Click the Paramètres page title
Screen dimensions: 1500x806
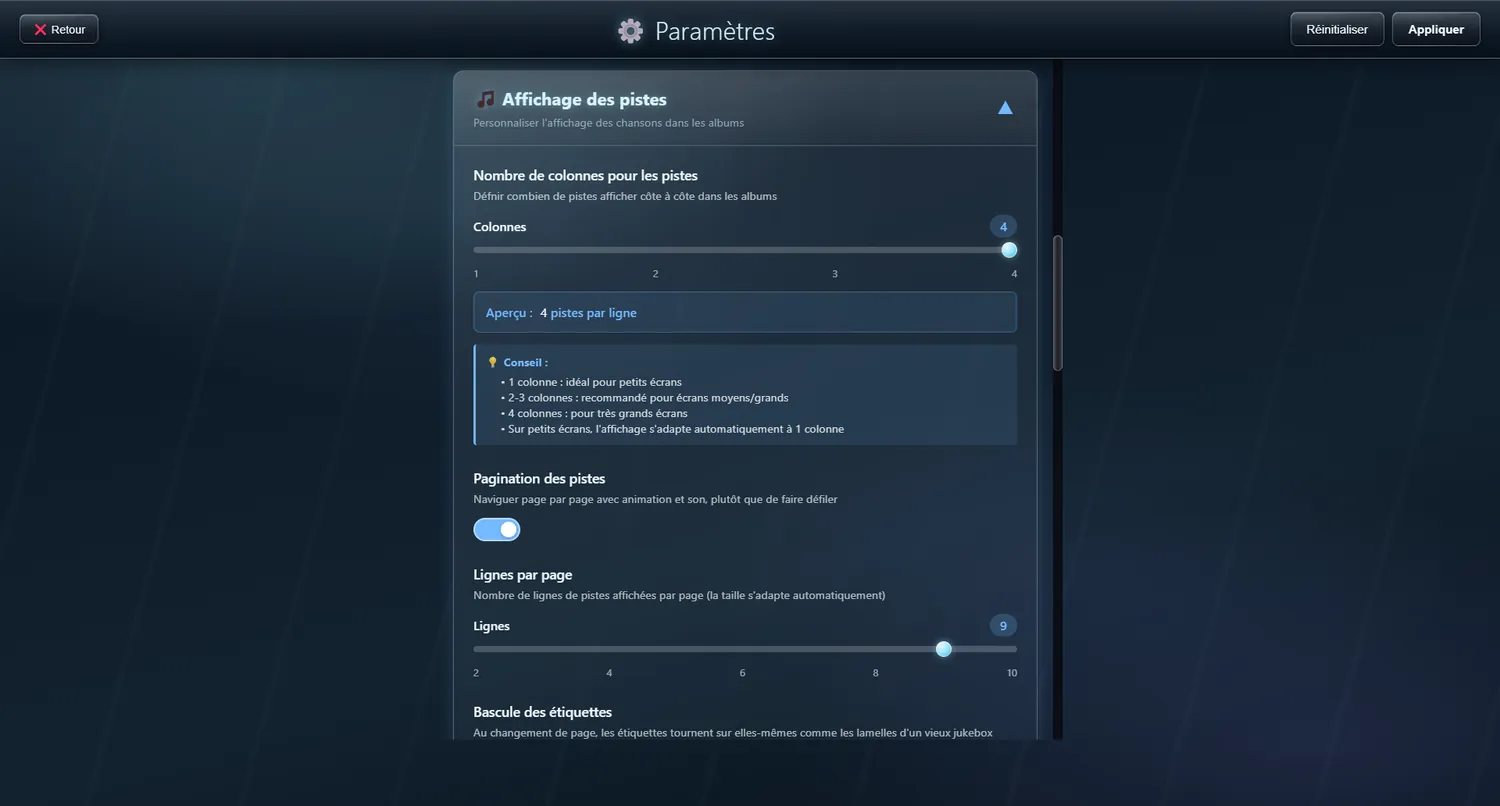tap(715, 31)
